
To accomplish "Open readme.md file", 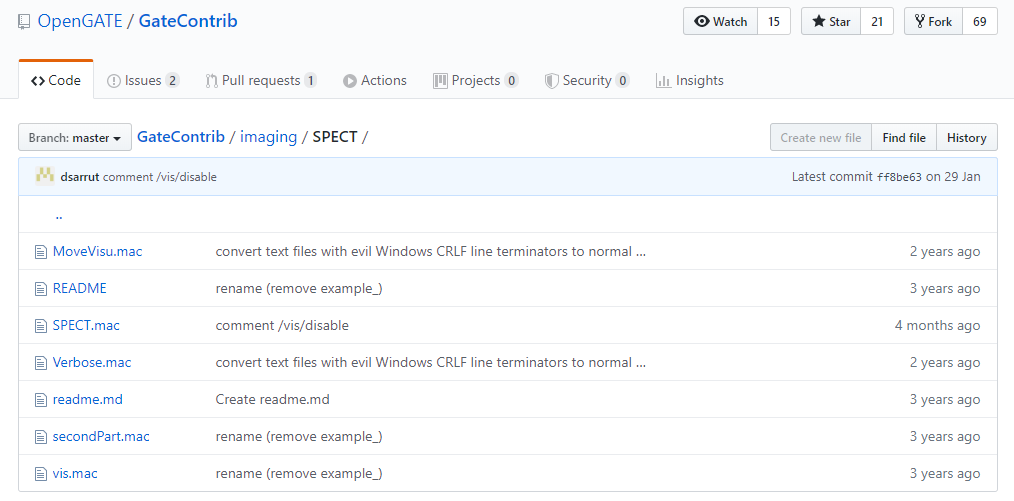I will 88,400.
